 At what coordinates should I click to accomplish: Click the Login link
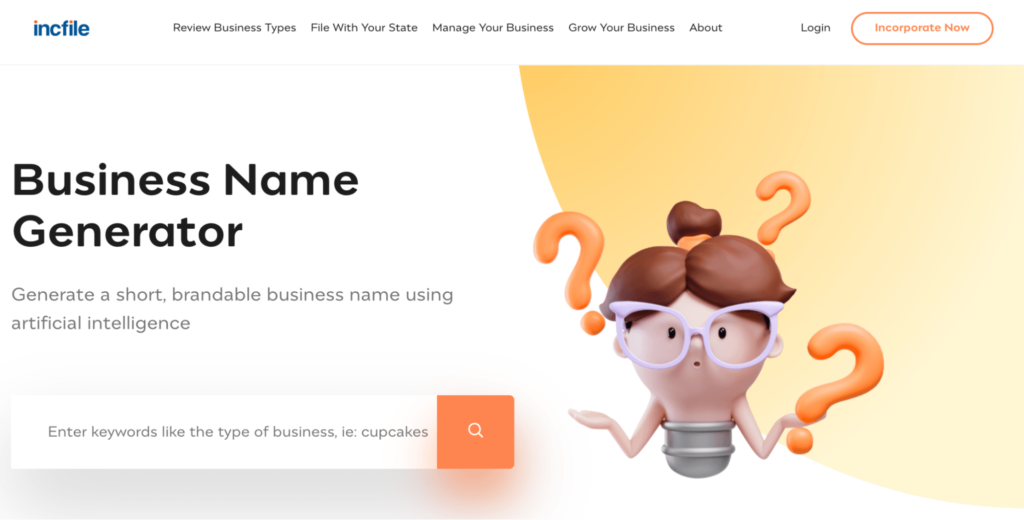coord(816,28)
